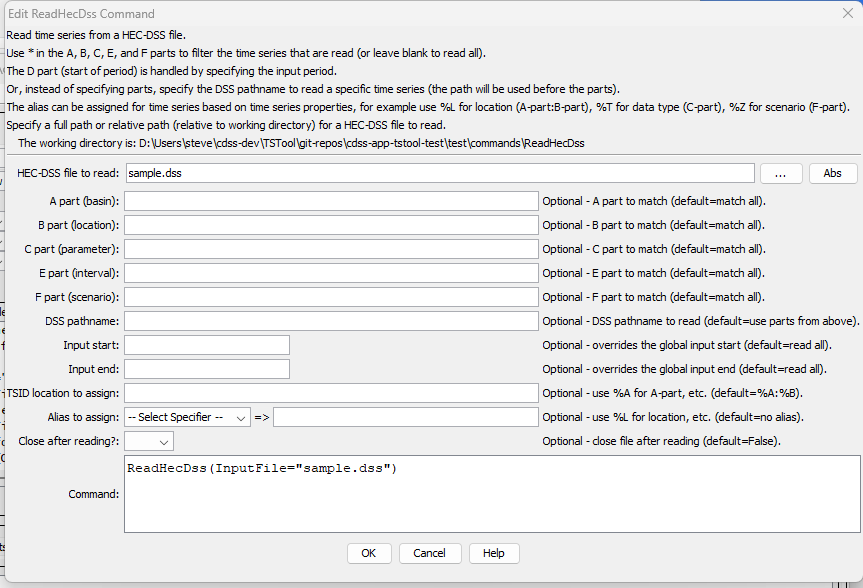
Task: Click the 'The D part (start of period)' instruction line
Action: [x=171, y=71]
